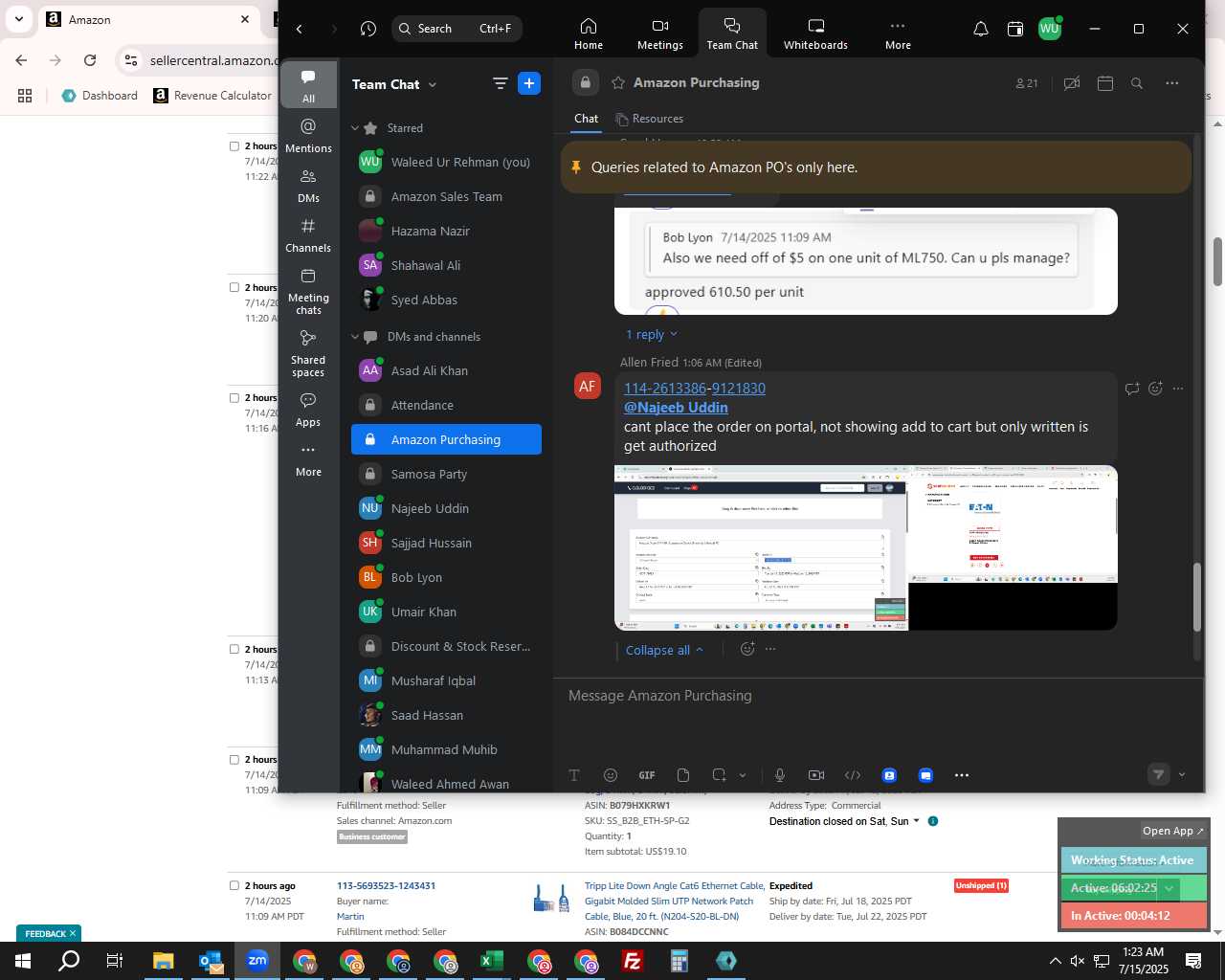This screenshot has width=1225, height=980.
Task: Click the blue new chat plus button
Action: 529,83
